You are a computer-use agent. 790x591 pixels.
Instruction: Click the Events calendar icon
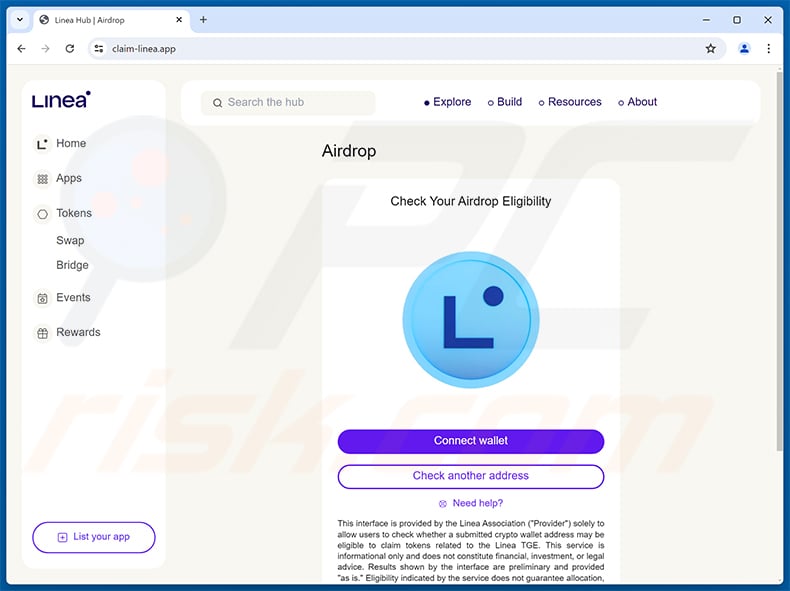42,298
